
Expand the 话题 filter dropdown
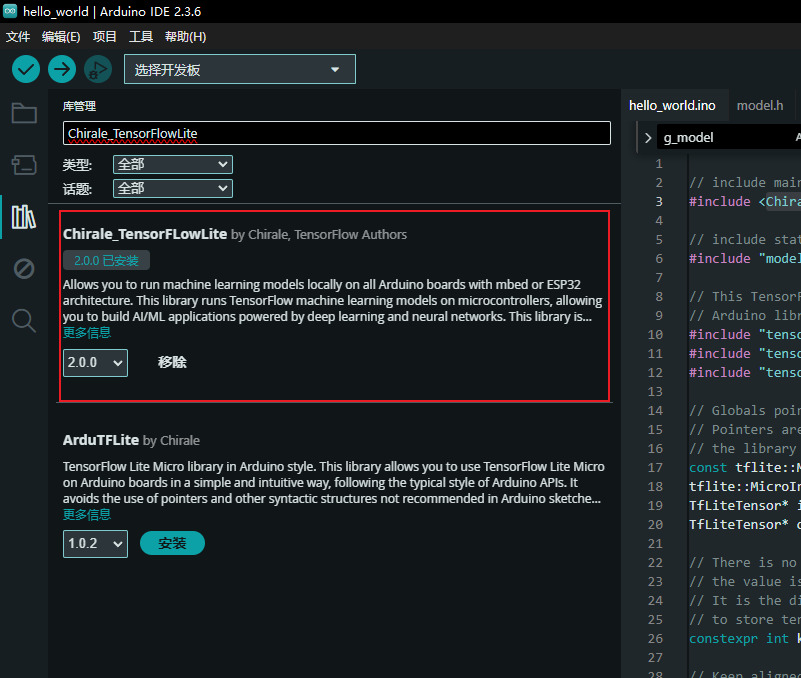pos(172,188)
